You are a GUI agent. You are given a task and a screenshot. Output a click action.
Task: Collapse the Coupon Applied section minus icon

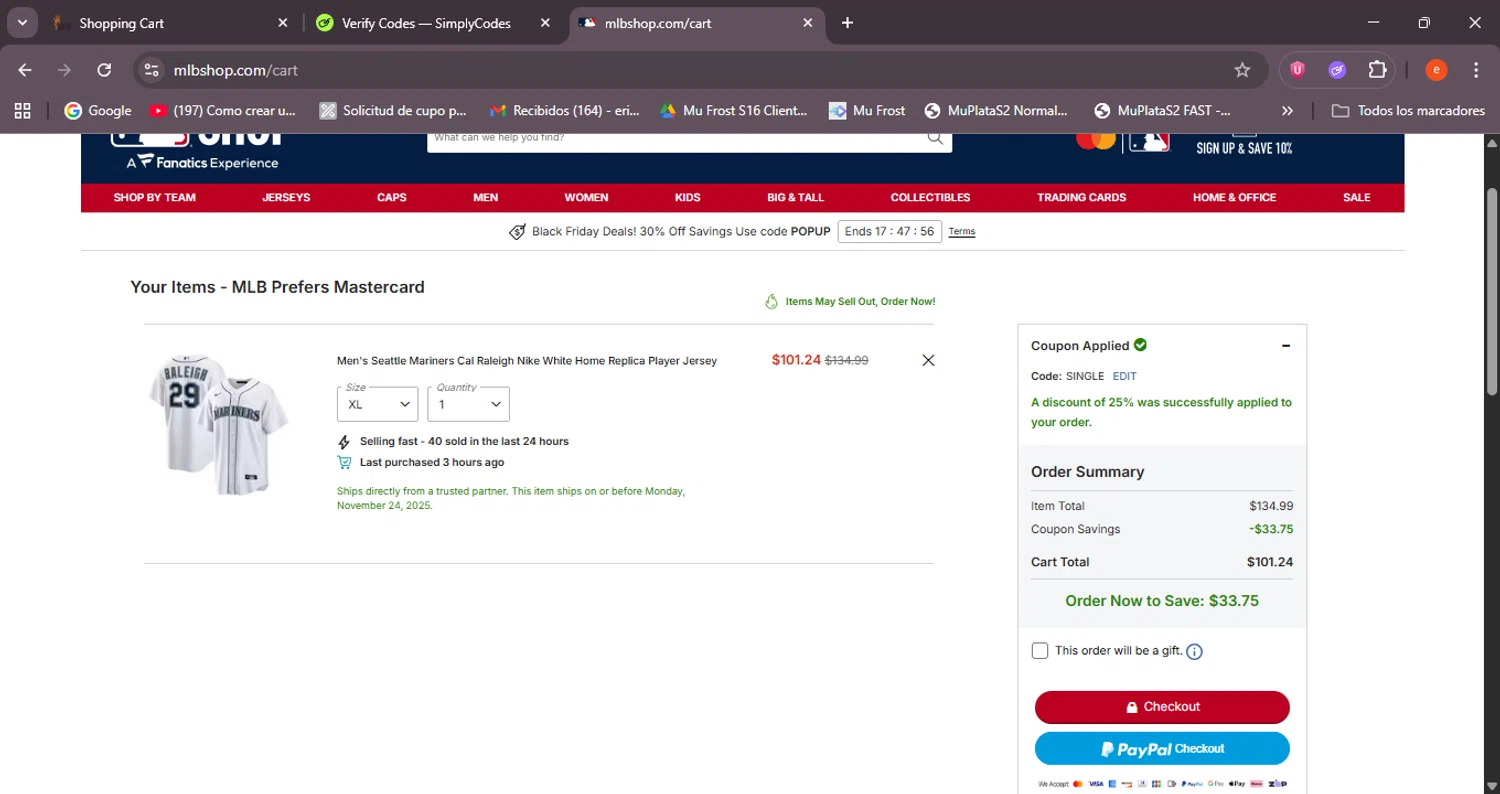point(1286,346)
